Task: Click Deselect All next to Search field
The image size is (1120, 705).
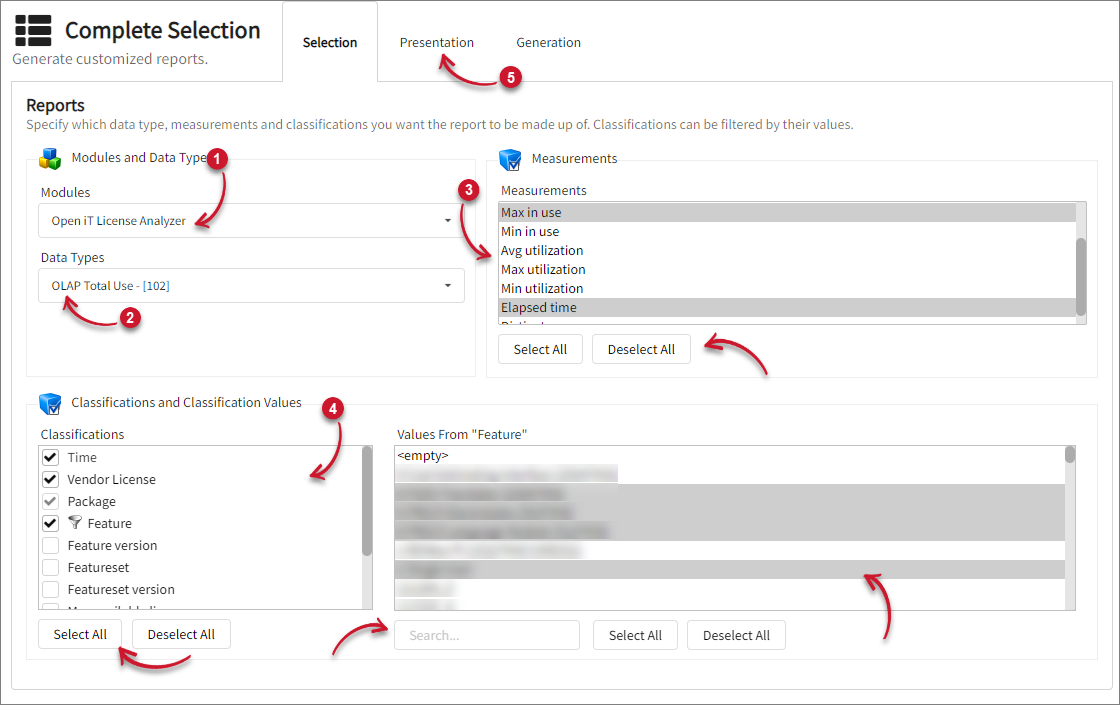Action: [x=736, y=635]
